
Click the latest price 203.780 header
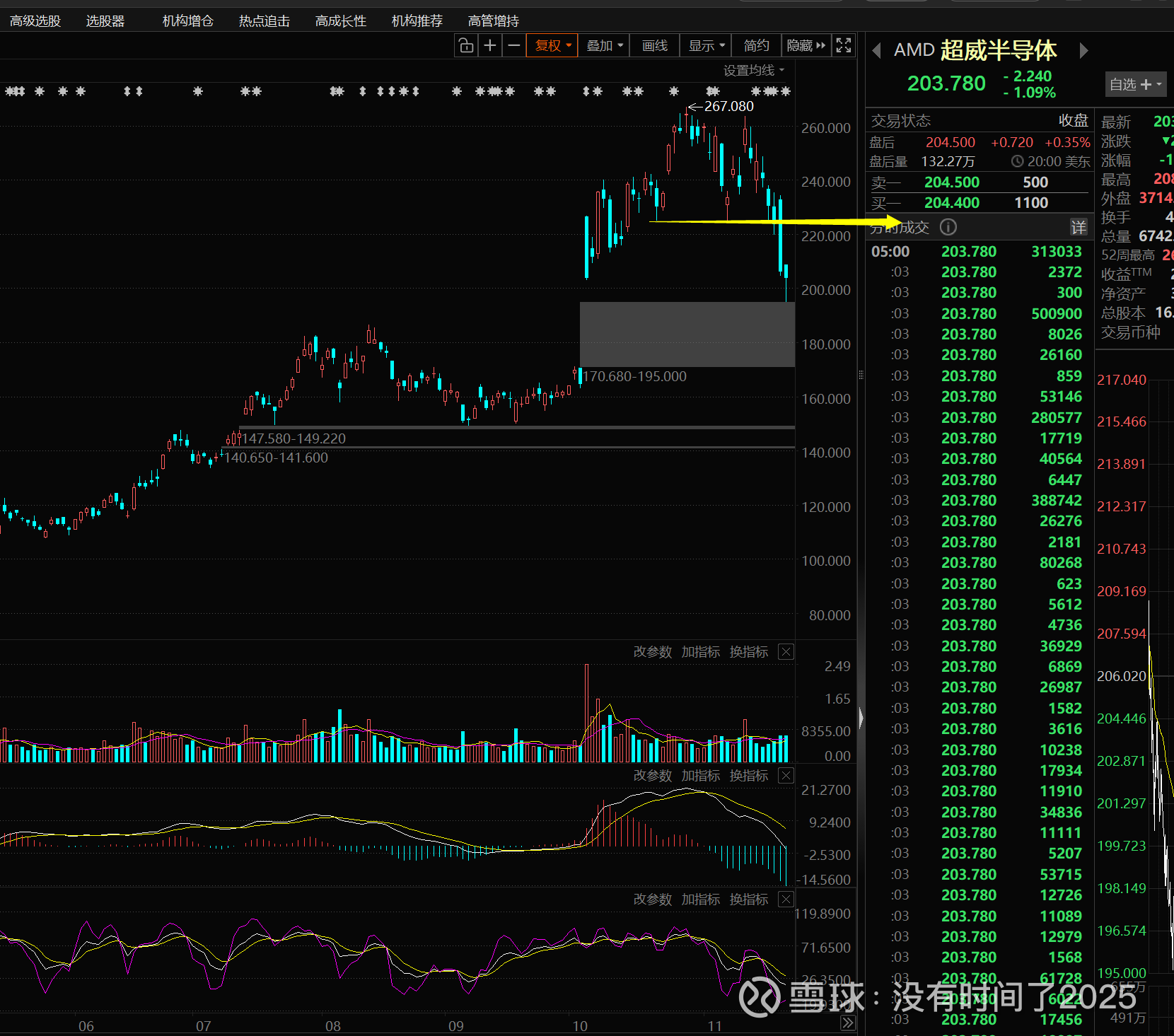pos(946,83)
